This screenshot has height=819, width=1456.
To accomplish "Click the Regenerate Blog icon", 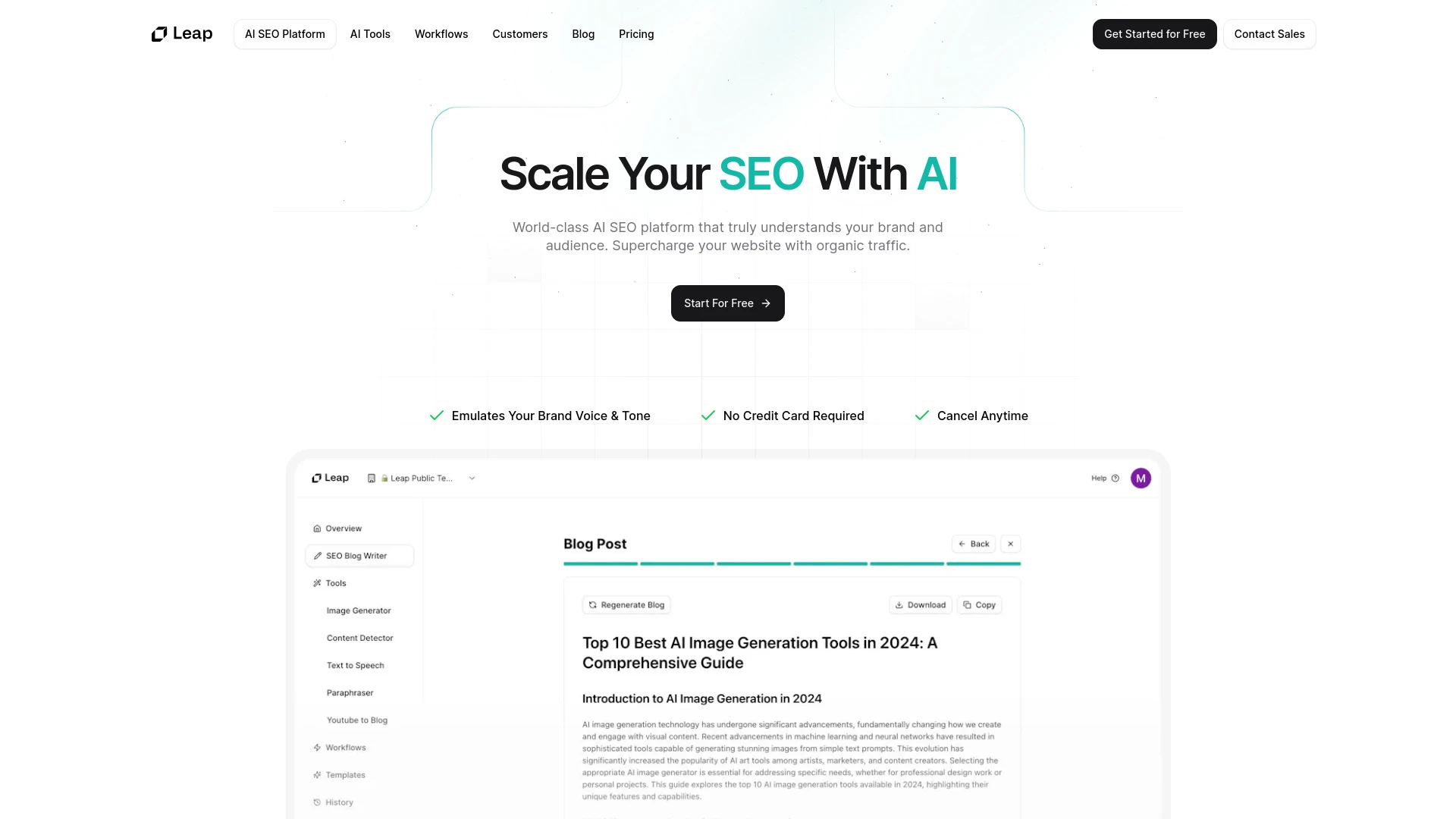I will [592, 604].
